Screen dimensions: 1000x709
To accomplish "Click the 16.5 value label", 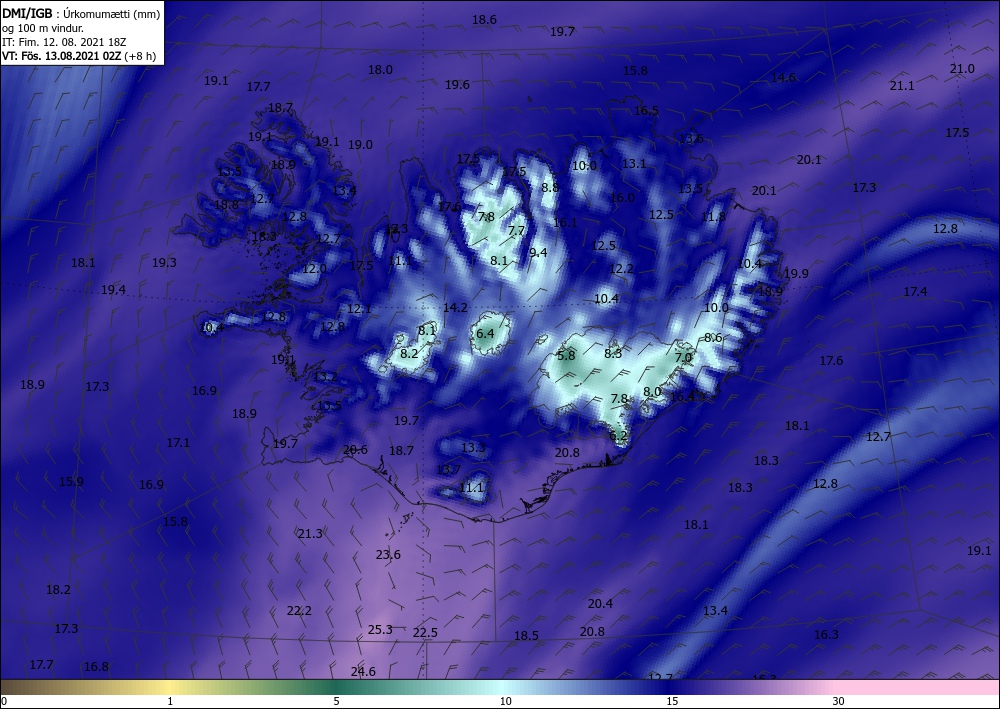I will 646,110.
